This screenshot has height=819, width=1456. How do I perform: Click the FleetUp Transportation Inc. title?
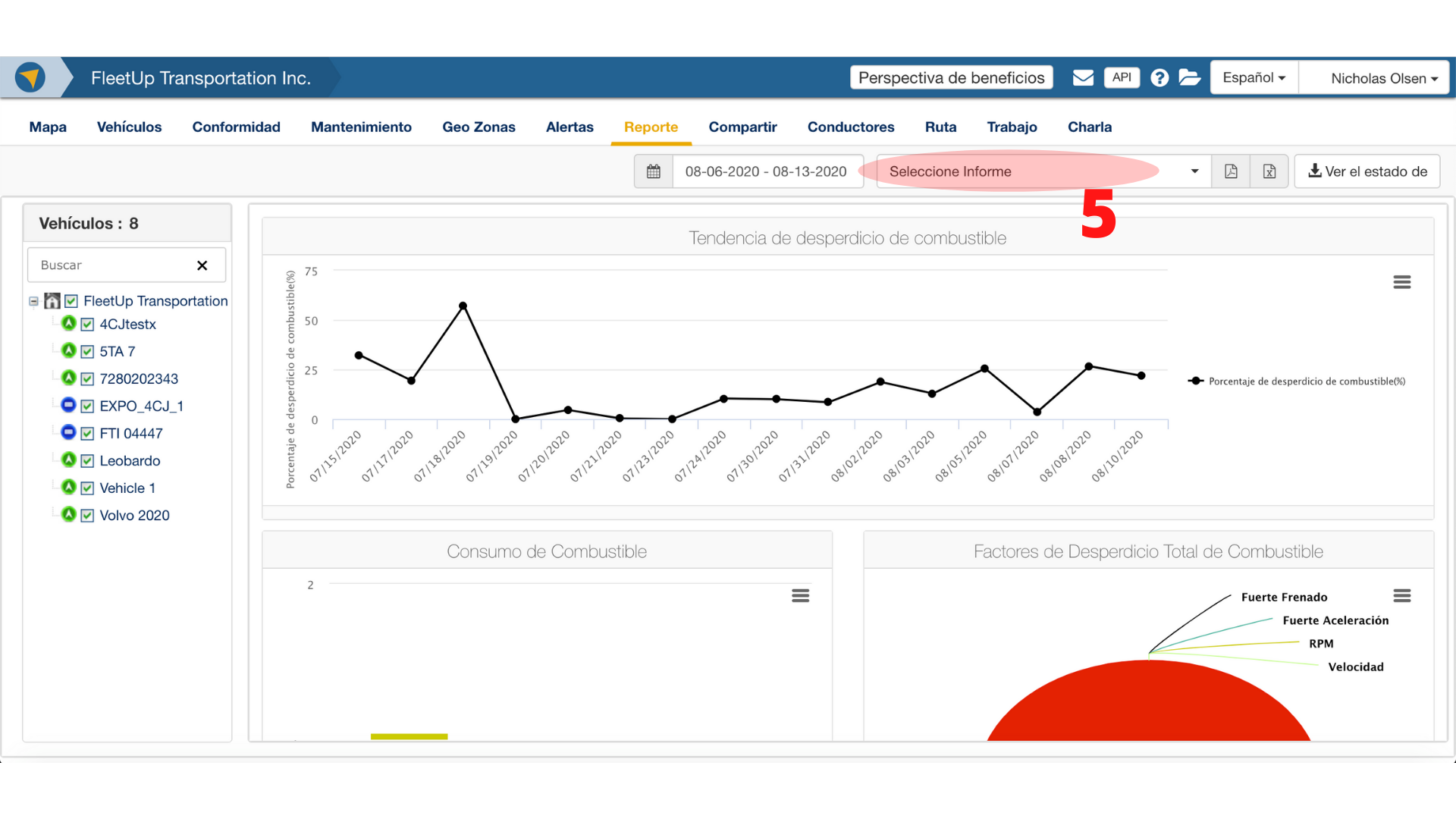click(x=201, y=78)
